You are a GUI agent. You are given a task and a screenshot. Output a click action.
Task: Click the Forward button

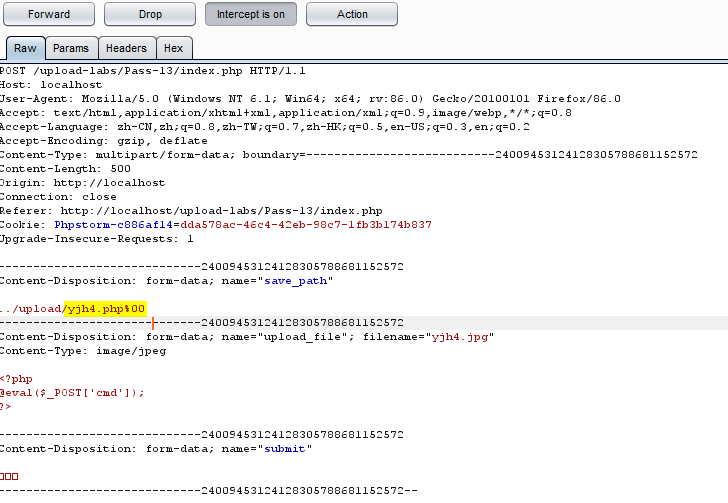[x=49, y=14]
